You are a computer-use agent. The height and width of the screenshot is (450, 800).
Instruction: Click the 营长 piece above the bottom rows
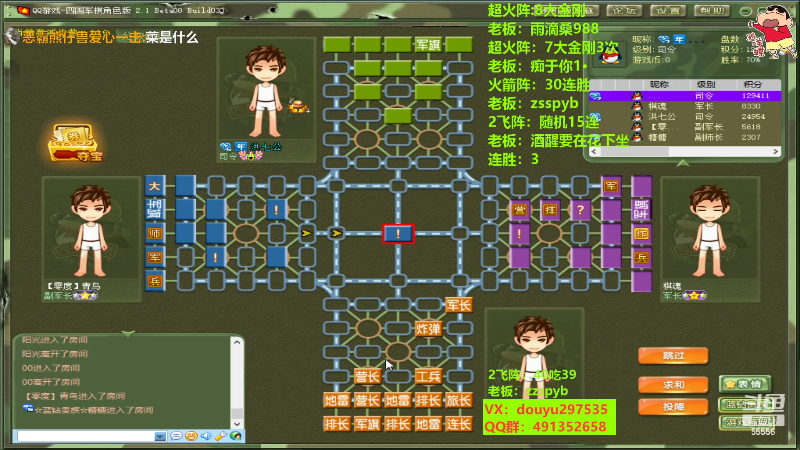click(367, 377)
